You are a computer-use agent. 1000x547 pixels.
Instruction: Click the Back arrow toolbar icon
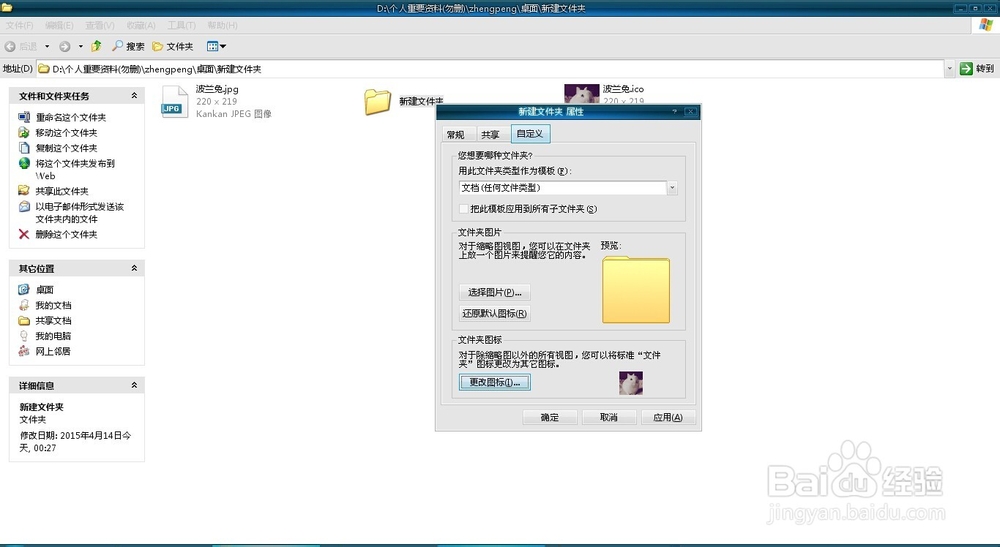click(10, 47)
